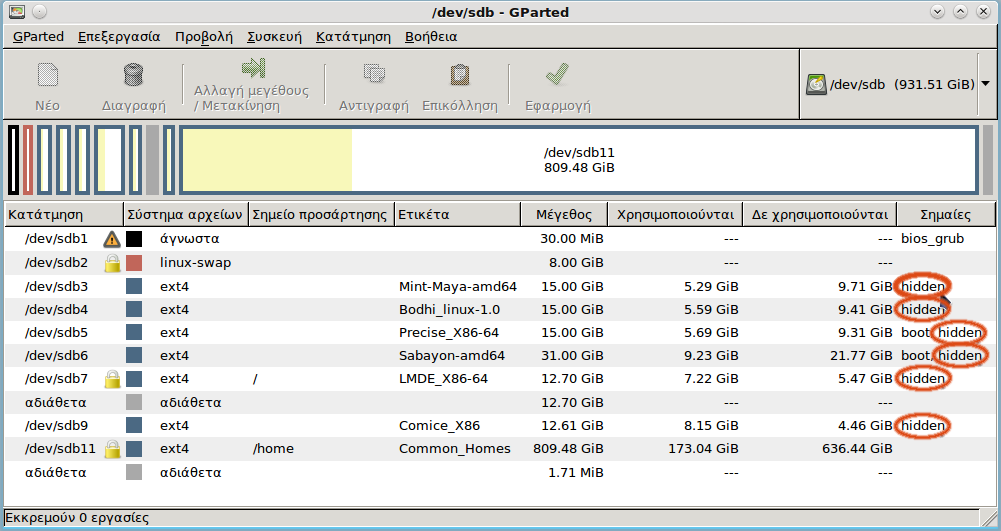Image resolution: width=1001 pixels, height=531 pixels.
Task: Click the linux-swap red color swatch
Action: 134,263
